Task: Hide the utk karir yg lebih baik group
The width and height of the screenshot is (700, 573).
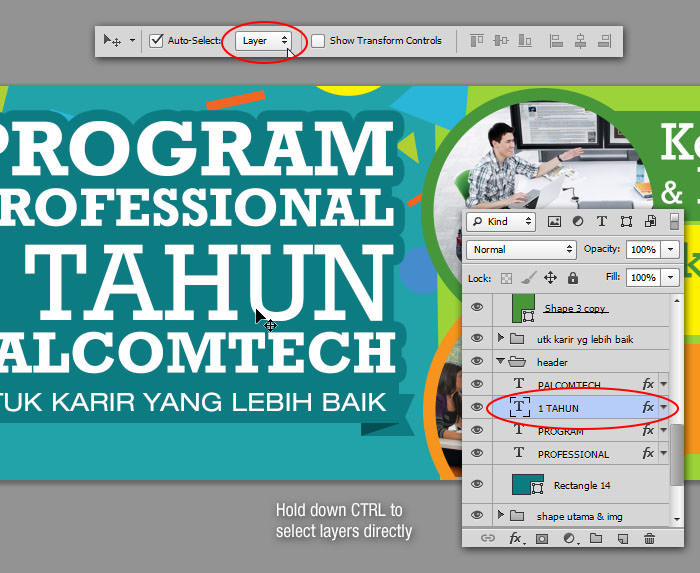Action: [x=477, y=338]
